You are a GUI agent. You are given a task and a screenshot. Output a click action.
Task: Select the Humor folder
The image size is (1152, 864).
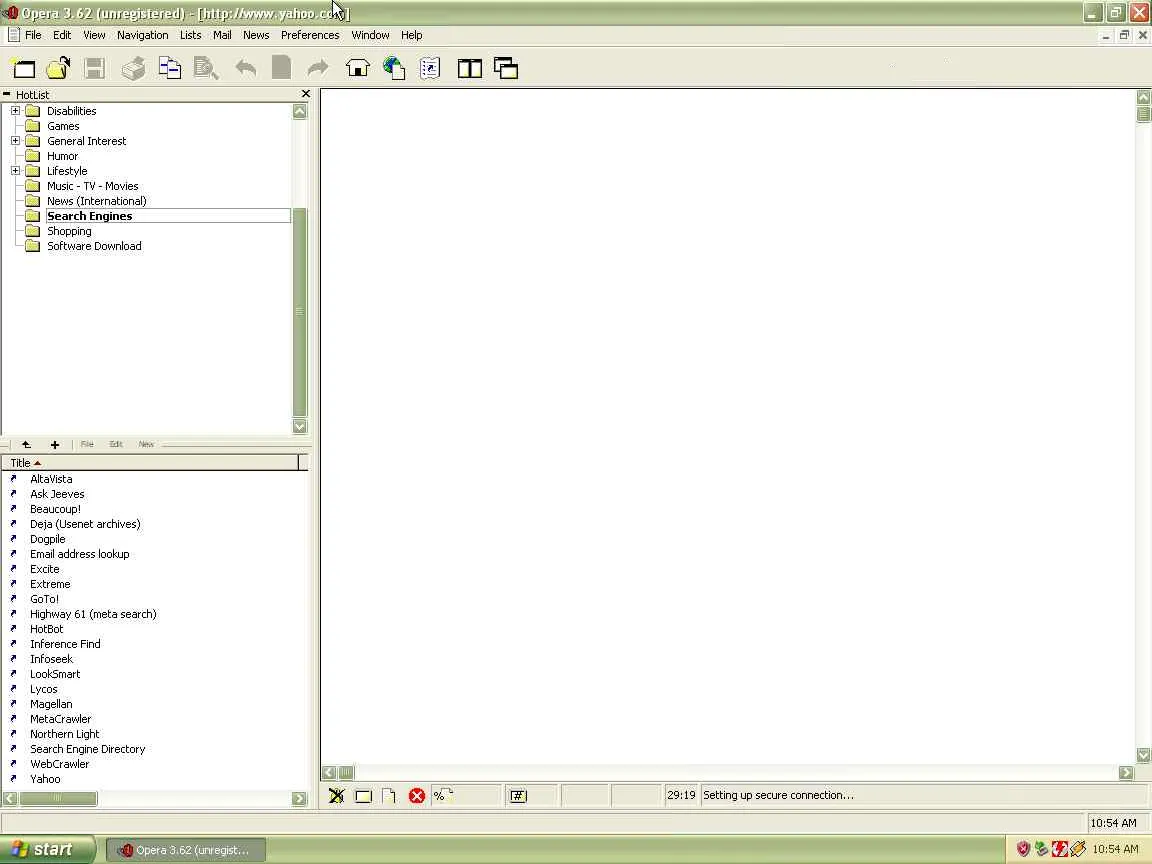click(62, 156)
